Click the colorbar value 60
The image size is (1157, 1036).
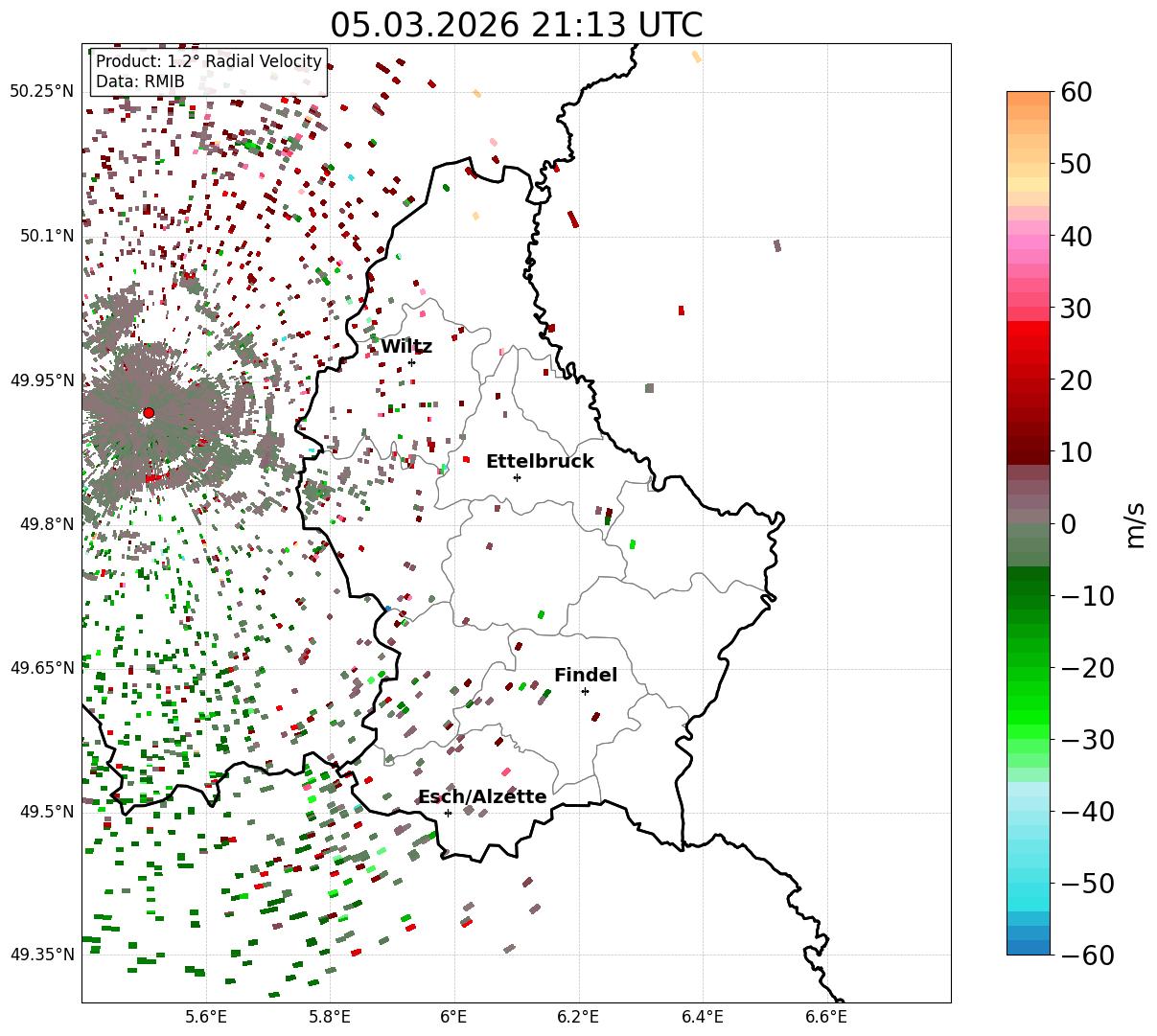point(1076,92)
